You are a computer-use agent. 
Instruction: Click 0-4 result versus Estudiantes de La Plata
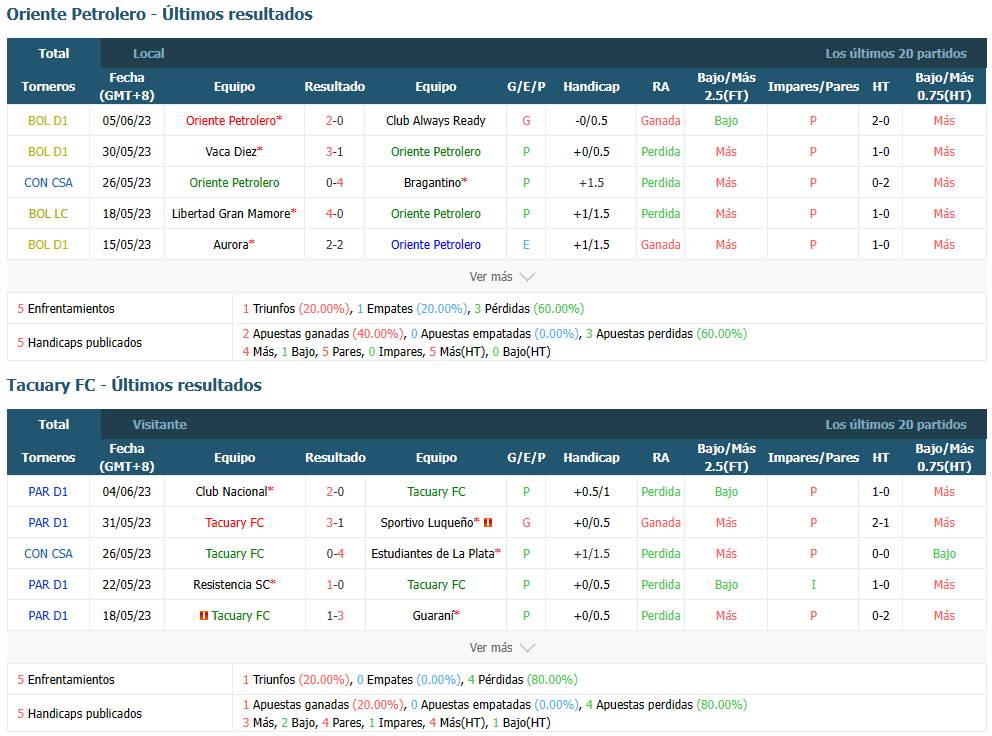(x=335, y=553)
